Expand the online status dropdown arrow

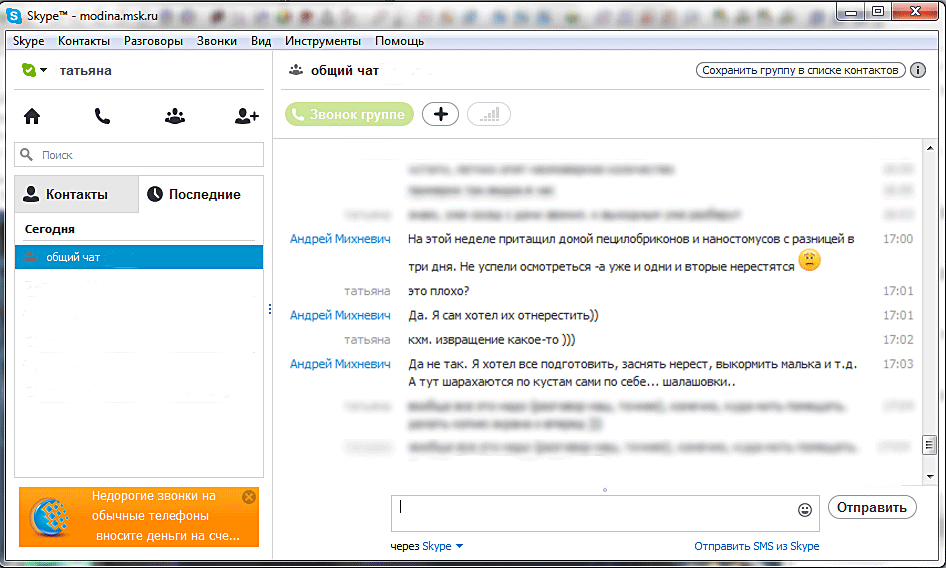coord(43,71)
